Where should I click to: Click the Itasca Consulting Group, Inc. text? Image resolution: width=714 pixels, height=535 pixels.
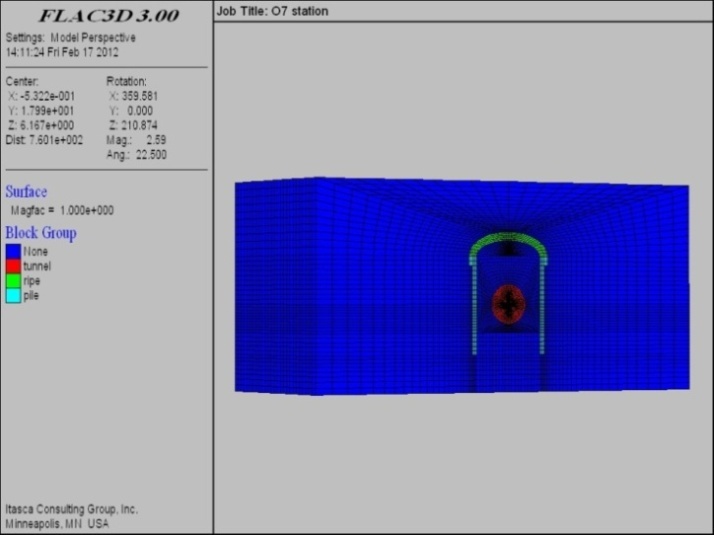[x=71, y=509]
